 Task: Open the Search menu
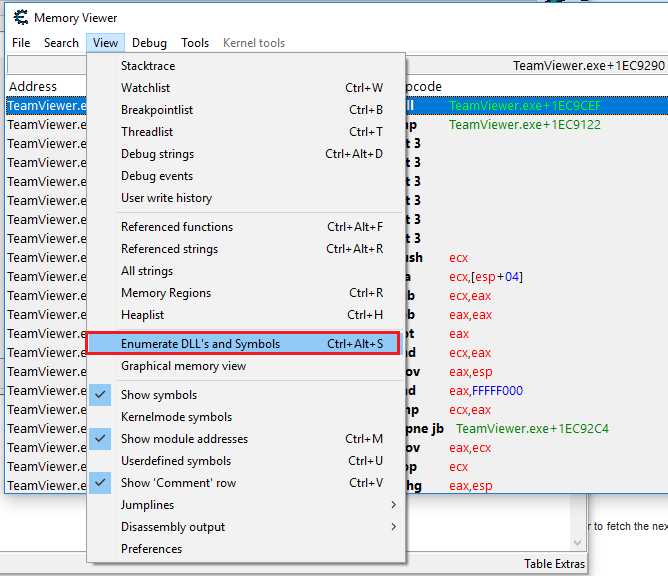pos(61,43)
